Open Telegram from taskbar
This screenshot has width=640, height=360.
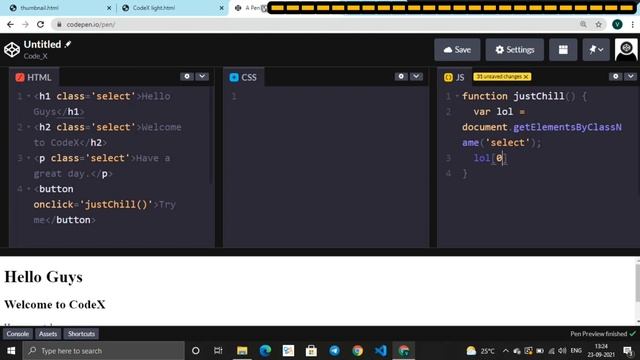[334, 351]
